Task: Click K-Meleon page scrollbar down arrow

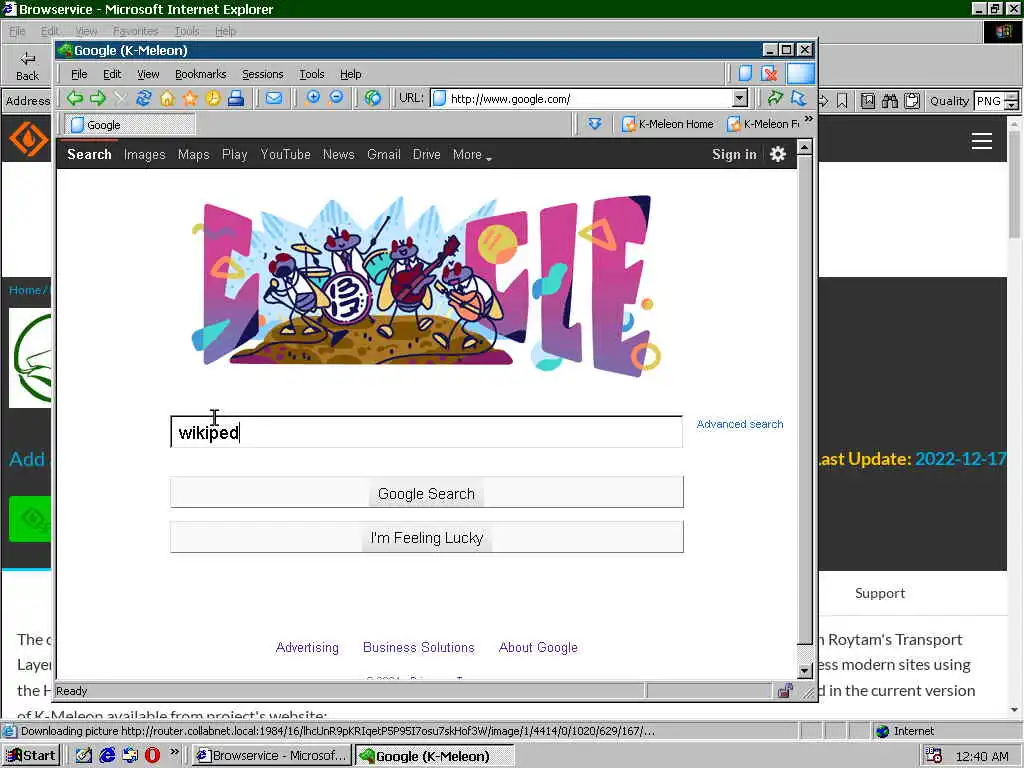Action: pyautogui.click(x=805, y=671)
